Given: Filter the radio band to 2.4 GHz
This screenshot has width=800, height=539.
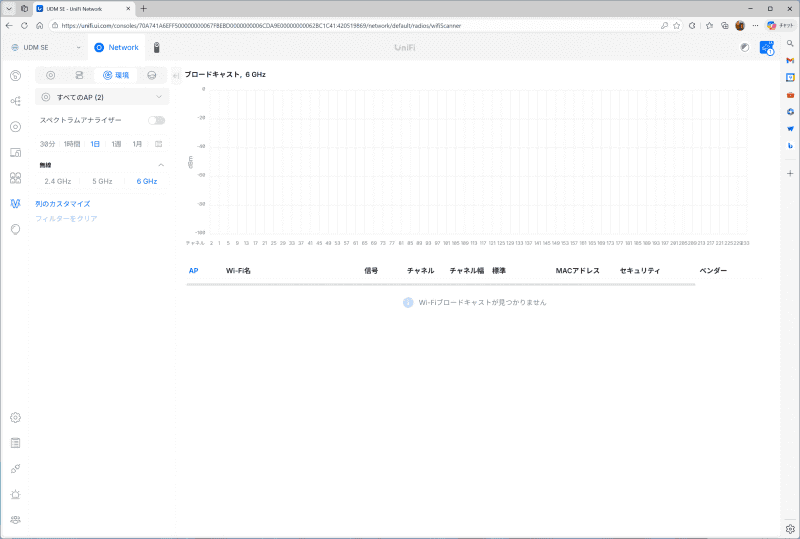Looking at the screenshot, I should coord(58,181).
